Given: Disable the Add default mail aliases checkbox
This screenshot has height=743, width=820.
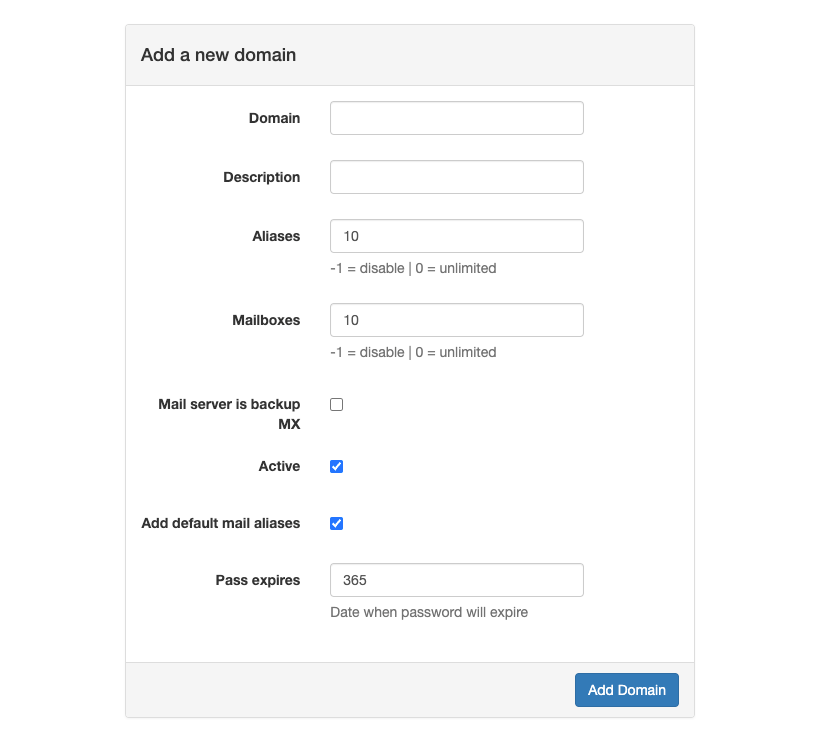Looking at the screenshot, I should click(336, 523).
